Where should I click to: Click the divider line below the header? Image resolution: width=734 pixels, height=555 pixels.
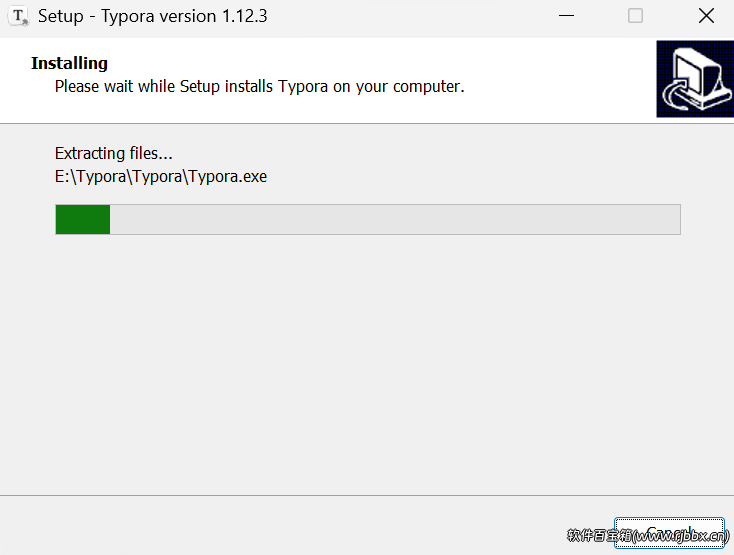pyautogui.click(x=367, y=124)
